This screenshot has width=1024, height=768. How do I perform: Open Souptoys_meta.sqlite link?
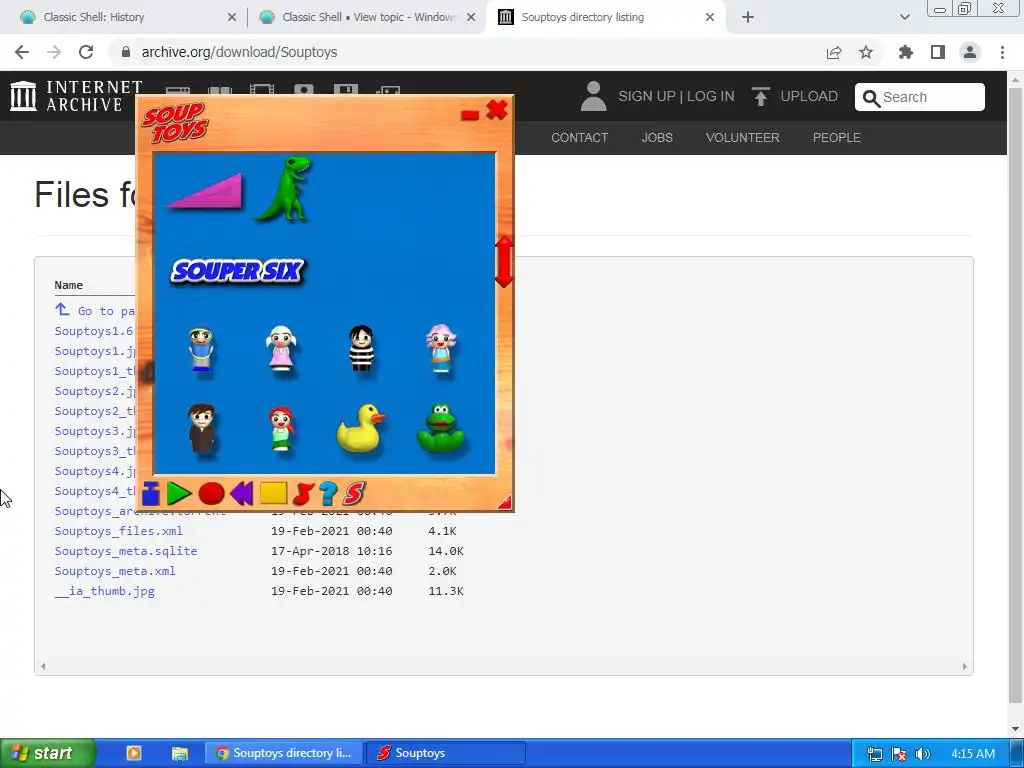pos(125,551)
